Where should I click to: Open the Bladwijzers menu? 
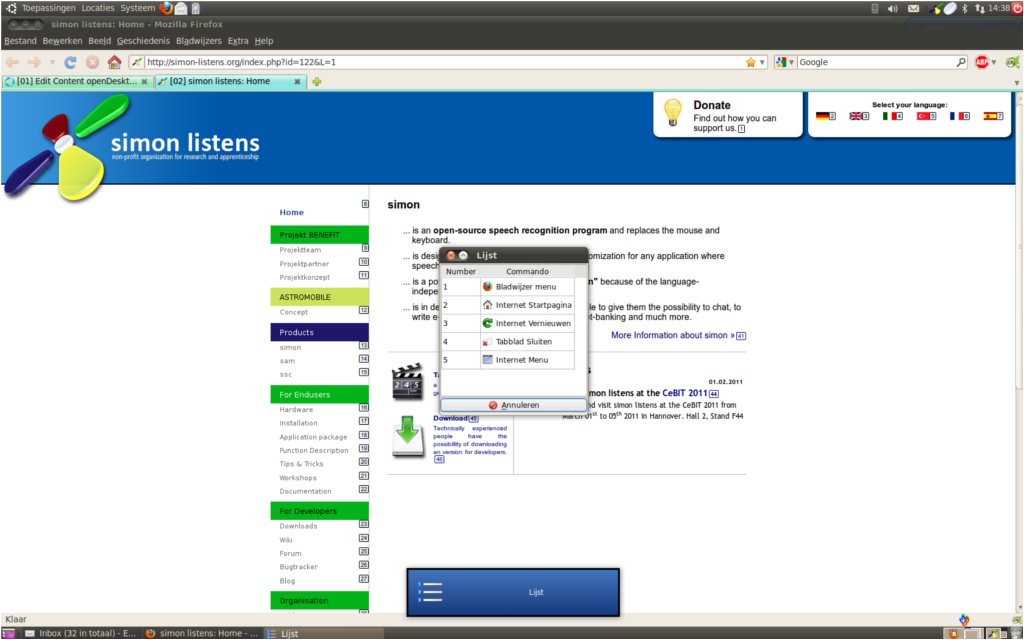coord(199,40)
